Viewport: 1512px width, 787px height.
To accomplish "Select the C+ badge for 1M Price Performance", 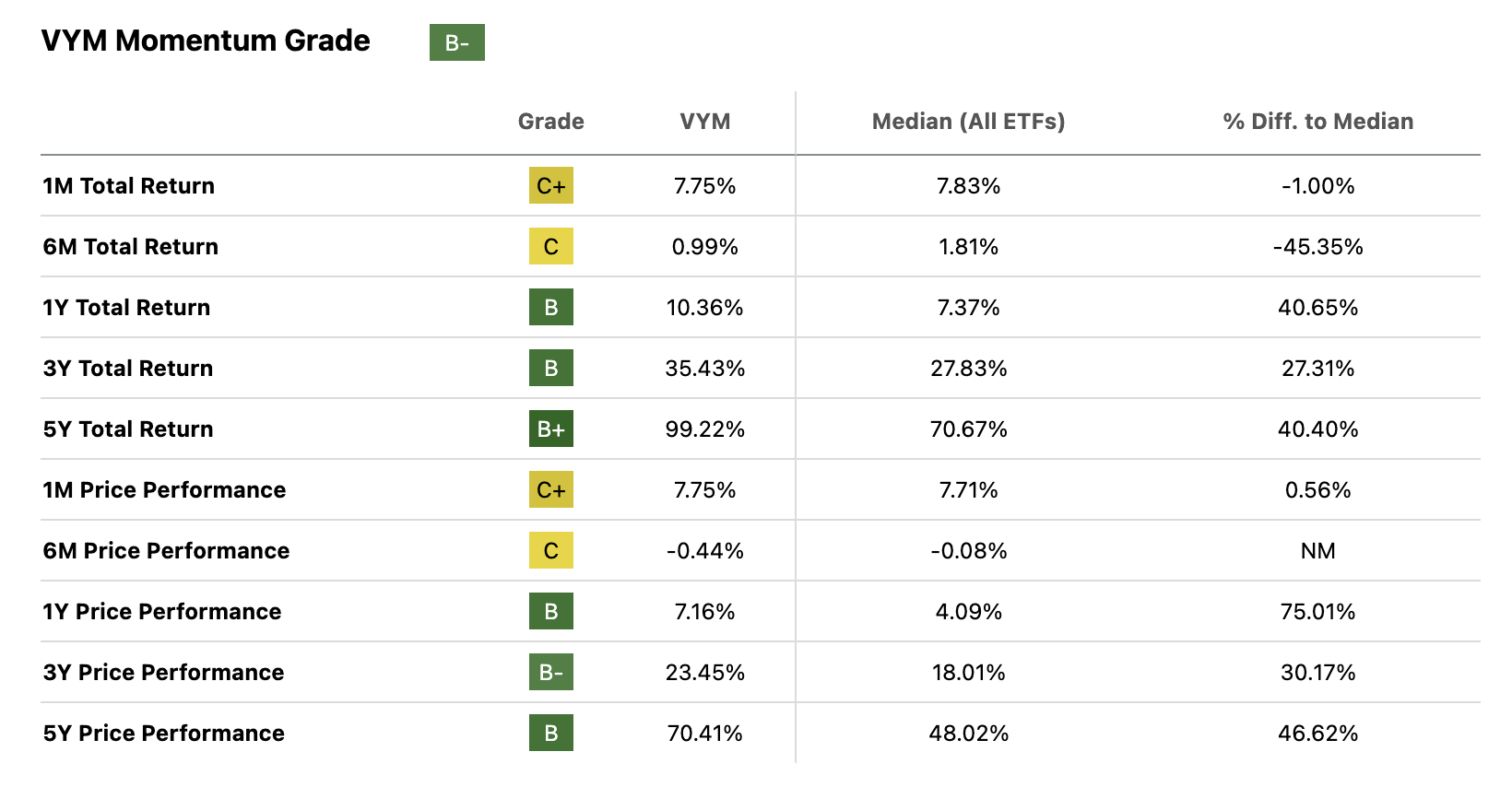I will [x=550, y=490].
